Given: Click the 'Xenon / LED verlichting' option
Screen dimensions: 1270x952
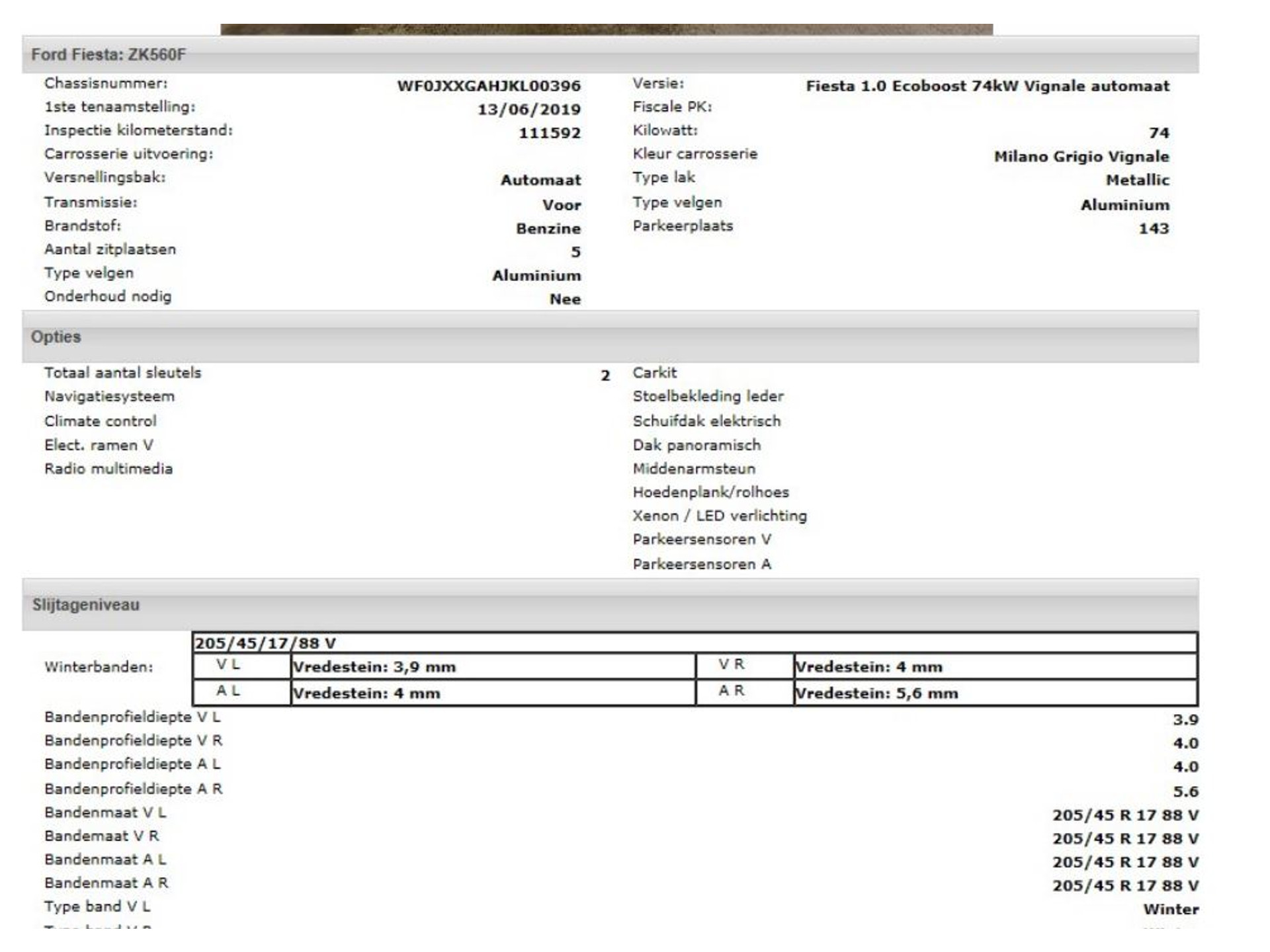Looking at the screenshot, I should tap(720, 516).
